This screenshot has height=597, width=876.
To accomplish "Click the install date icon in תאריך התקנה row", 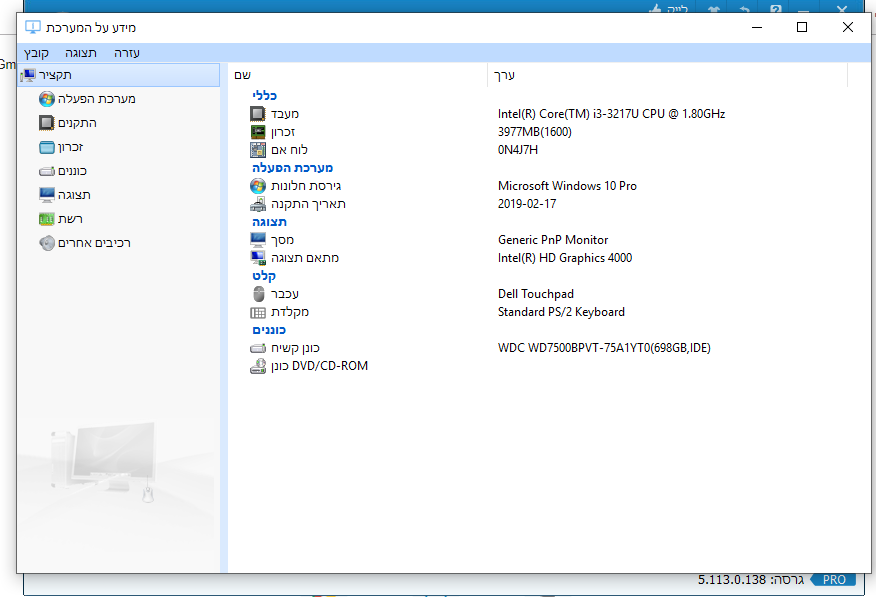I will point(258,204).
